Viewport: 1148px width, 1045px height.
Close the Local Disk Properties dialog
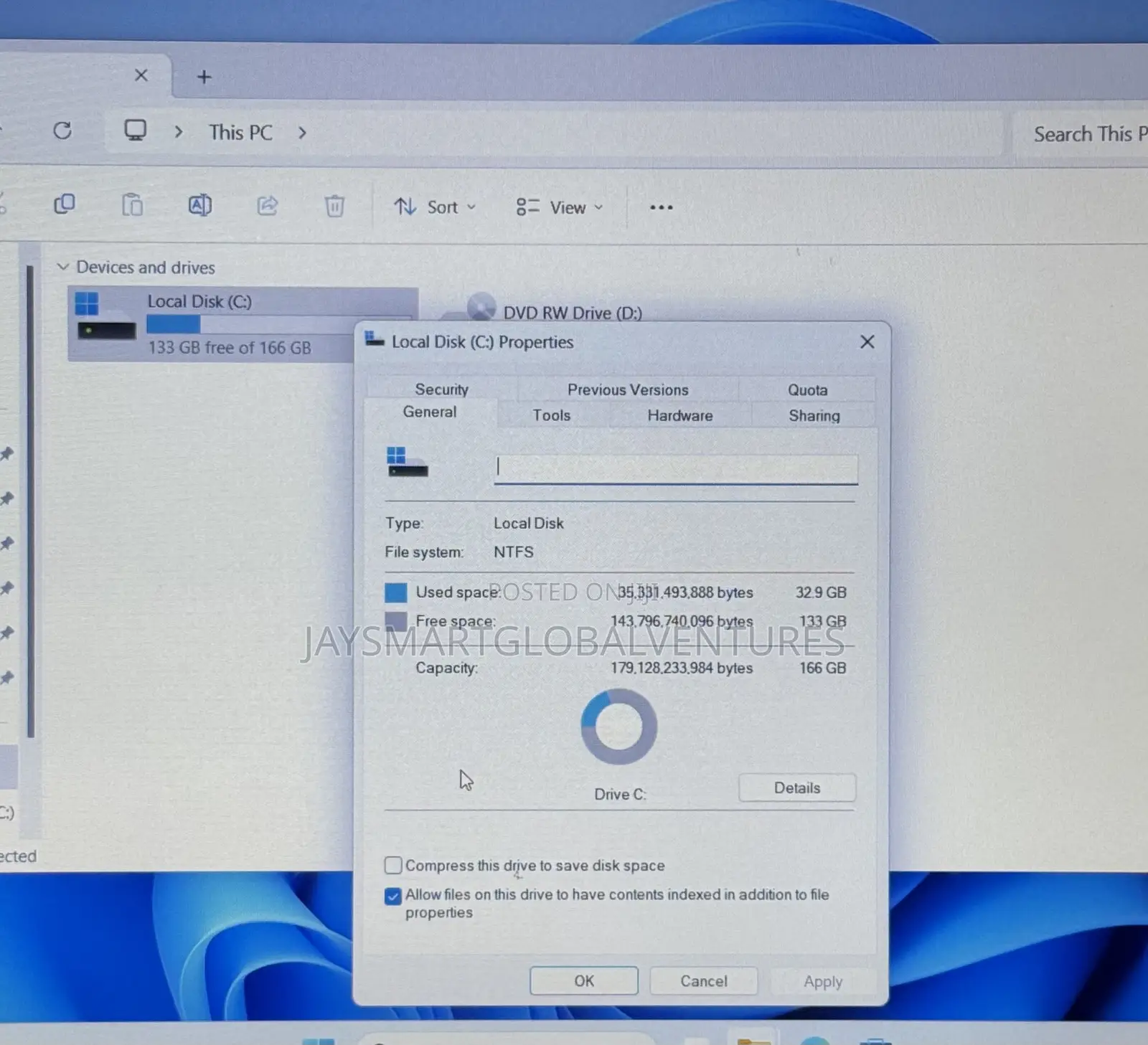(x=867, y=342)
